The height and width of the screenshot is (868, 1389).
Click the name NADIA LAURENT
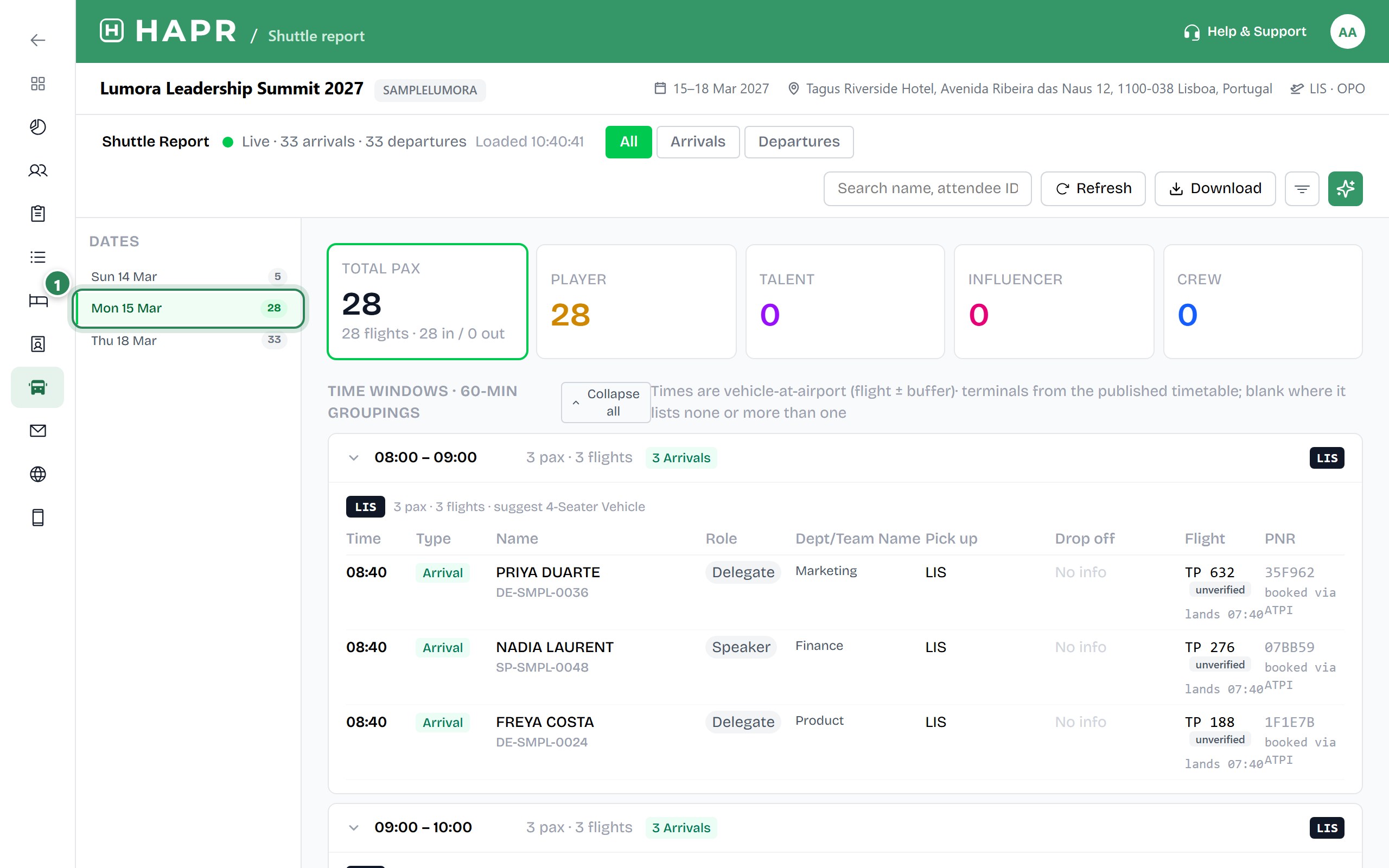click(555, 647)
